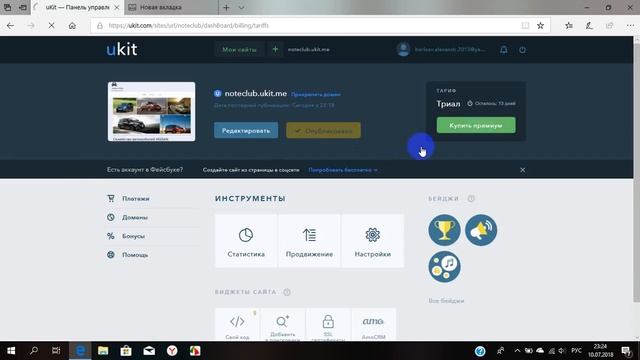Open Yandex browser from the taskbar
Image resolution: width=640 pixels, height=360 pixels.
172,351
